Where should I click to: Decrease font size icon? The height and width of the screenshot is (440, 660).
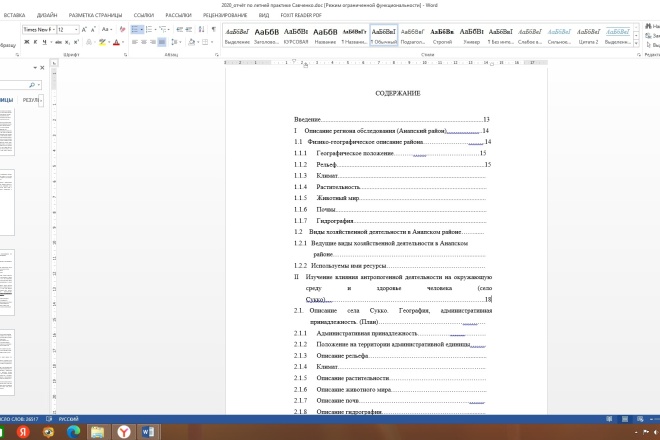[93, 29]
